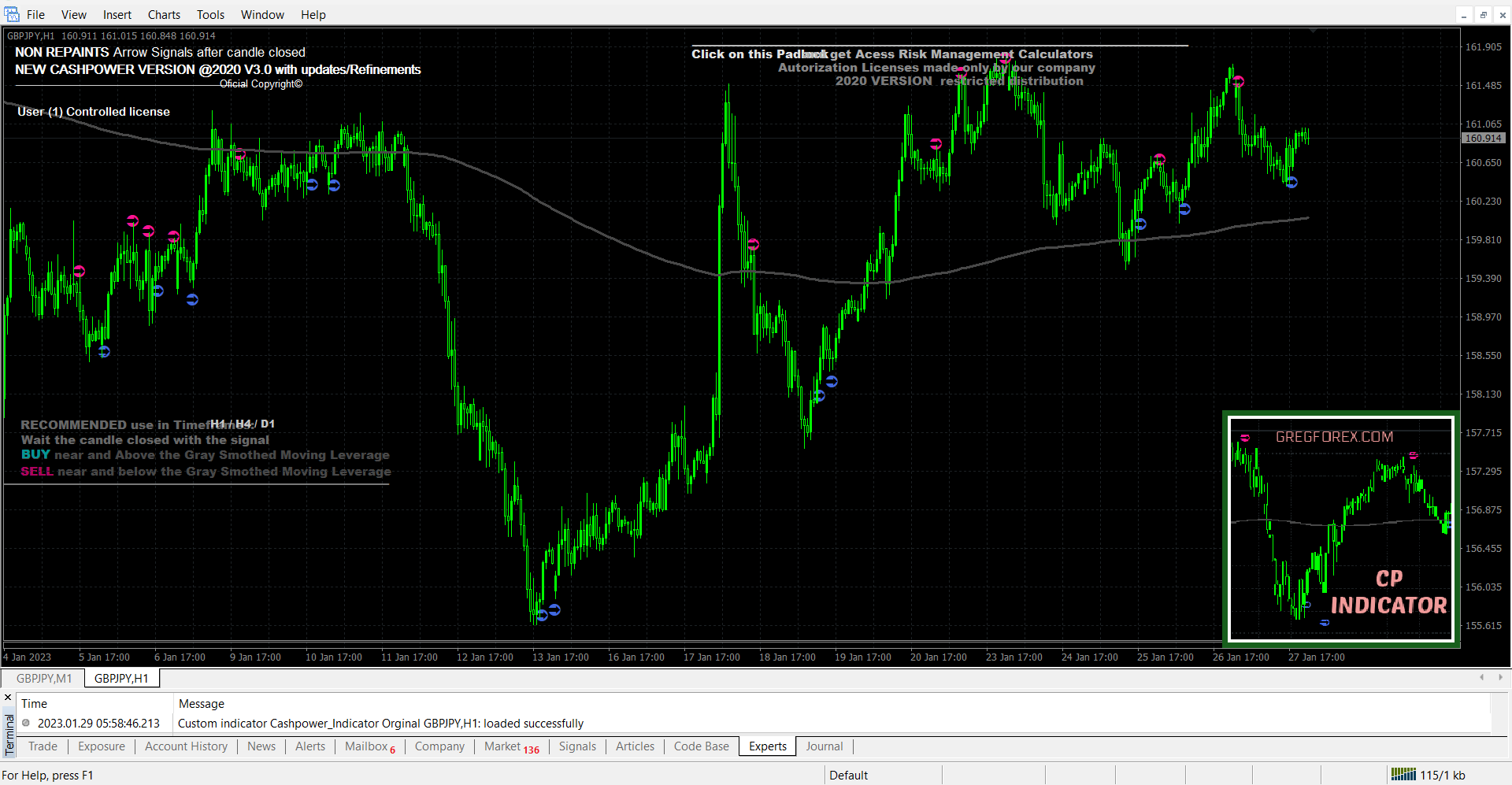This screenshot has width=1512, height=785.
Task: Click the connection status bars icon
Action: [1403, 775]
